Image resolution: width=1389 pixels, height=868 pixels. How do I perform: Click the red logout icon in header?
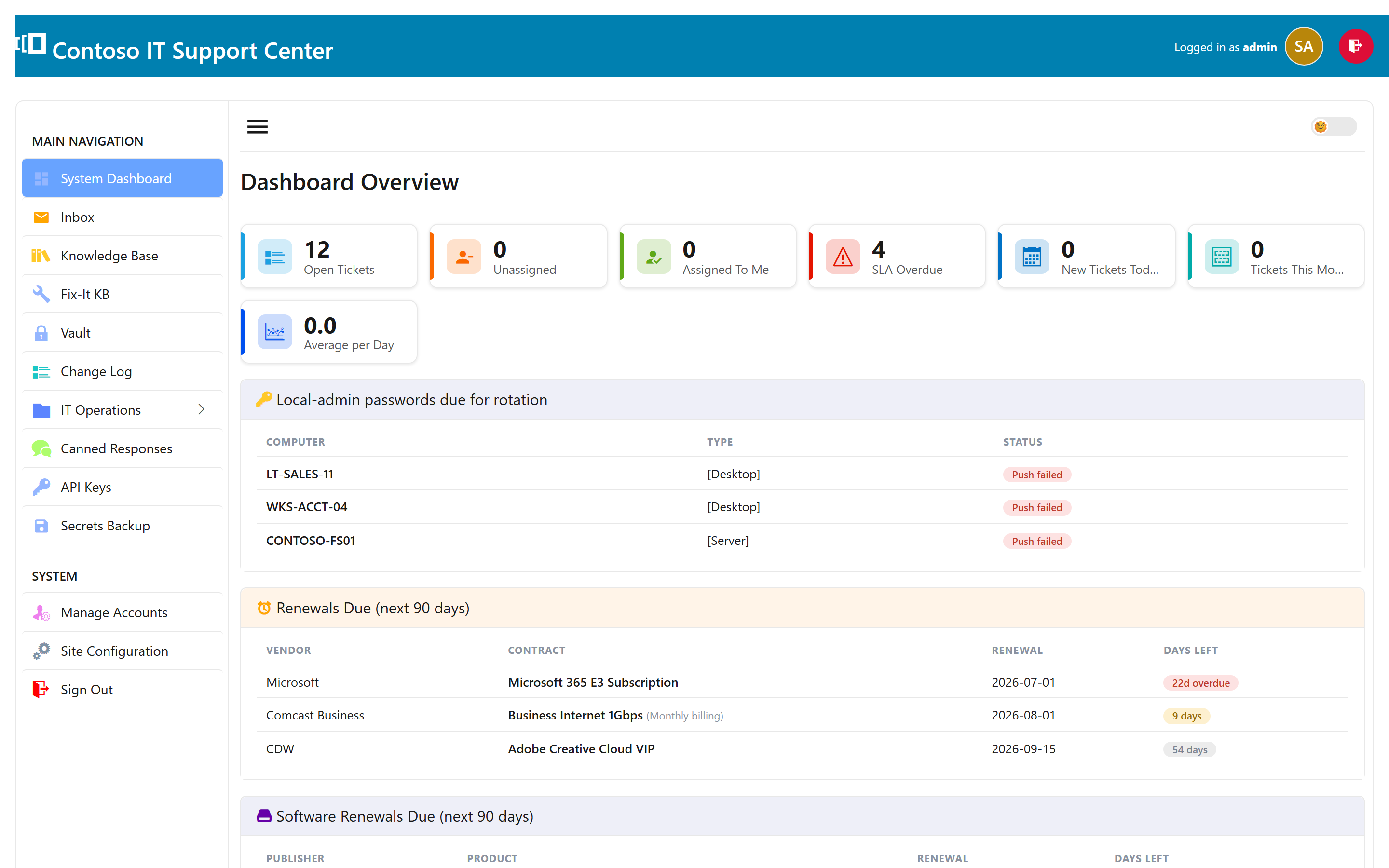click(x=1355, y=46)
